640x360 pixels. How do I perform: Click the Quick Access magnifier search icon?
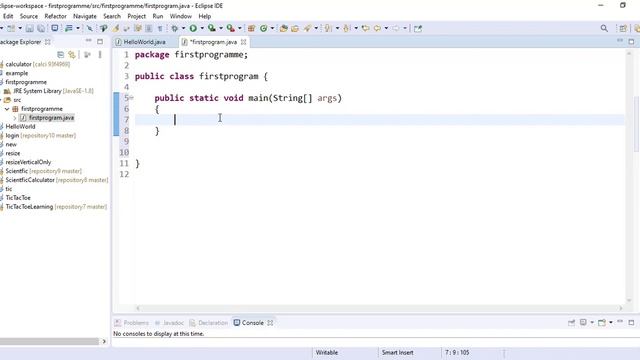click(x=604, y=28)
